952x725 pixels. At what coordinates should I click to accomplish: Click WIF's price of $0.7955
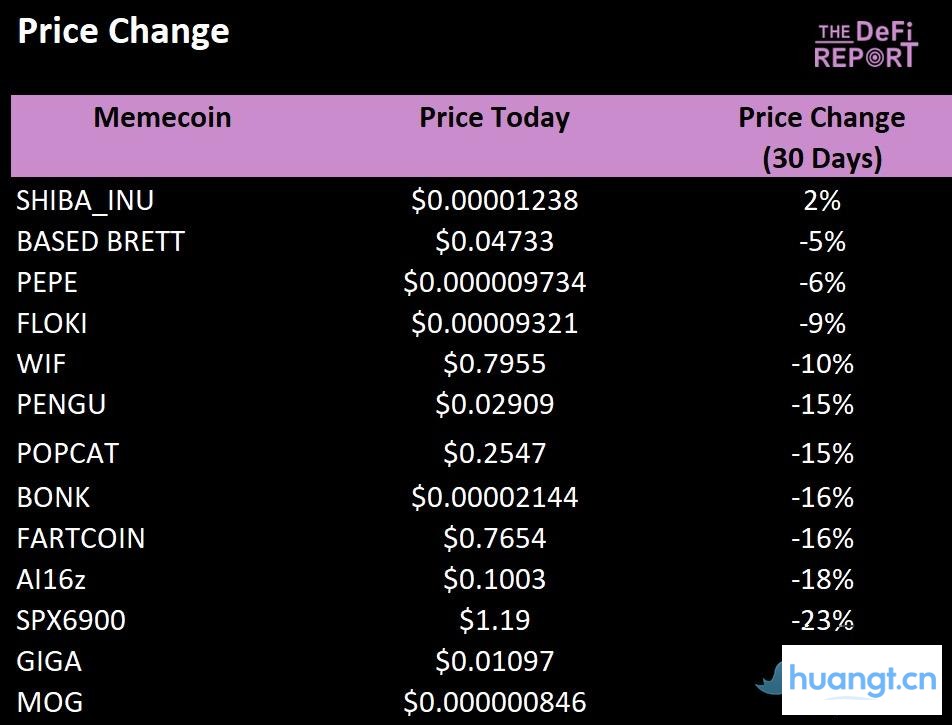[x=494, y=364]
